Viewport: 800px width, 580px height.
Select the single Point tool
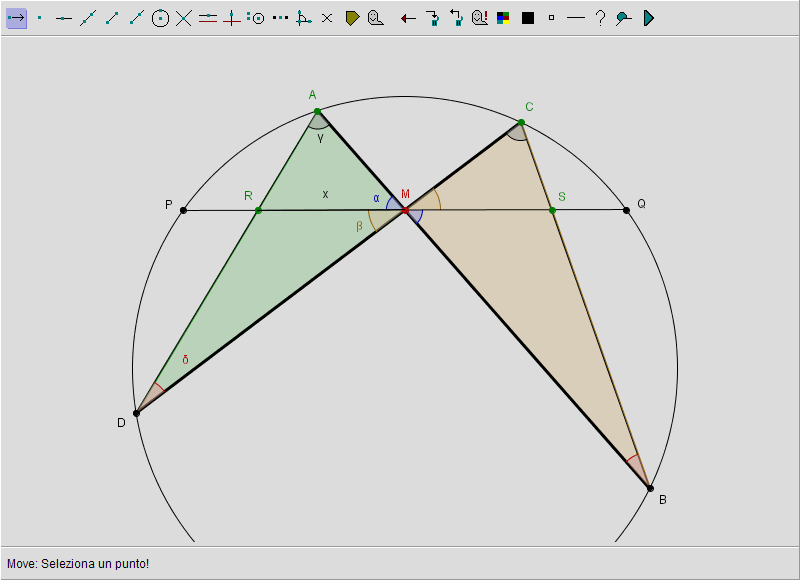click(x=40, y=18)
